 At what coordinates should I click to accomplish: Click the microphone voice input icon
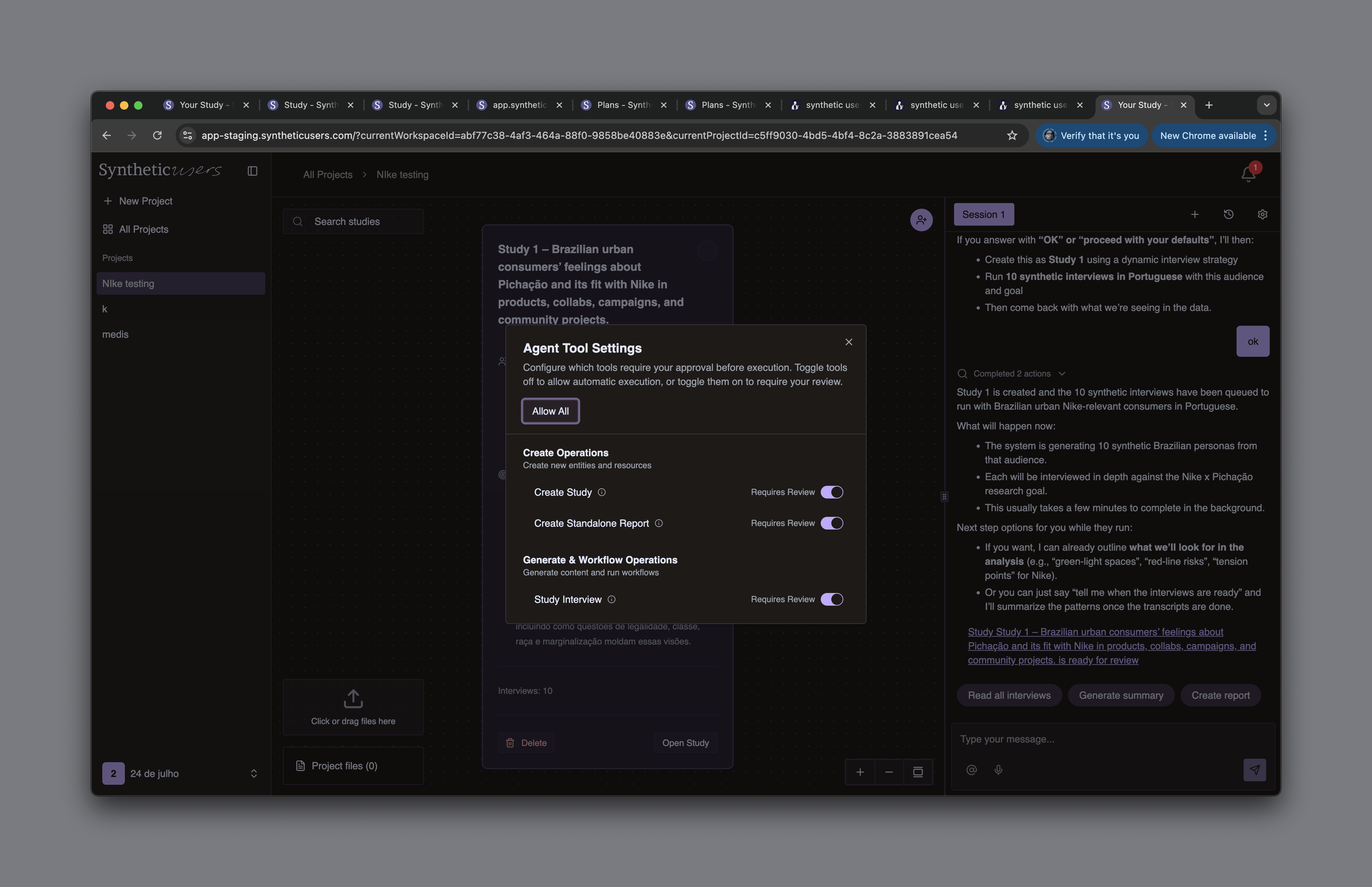(998, 770)
